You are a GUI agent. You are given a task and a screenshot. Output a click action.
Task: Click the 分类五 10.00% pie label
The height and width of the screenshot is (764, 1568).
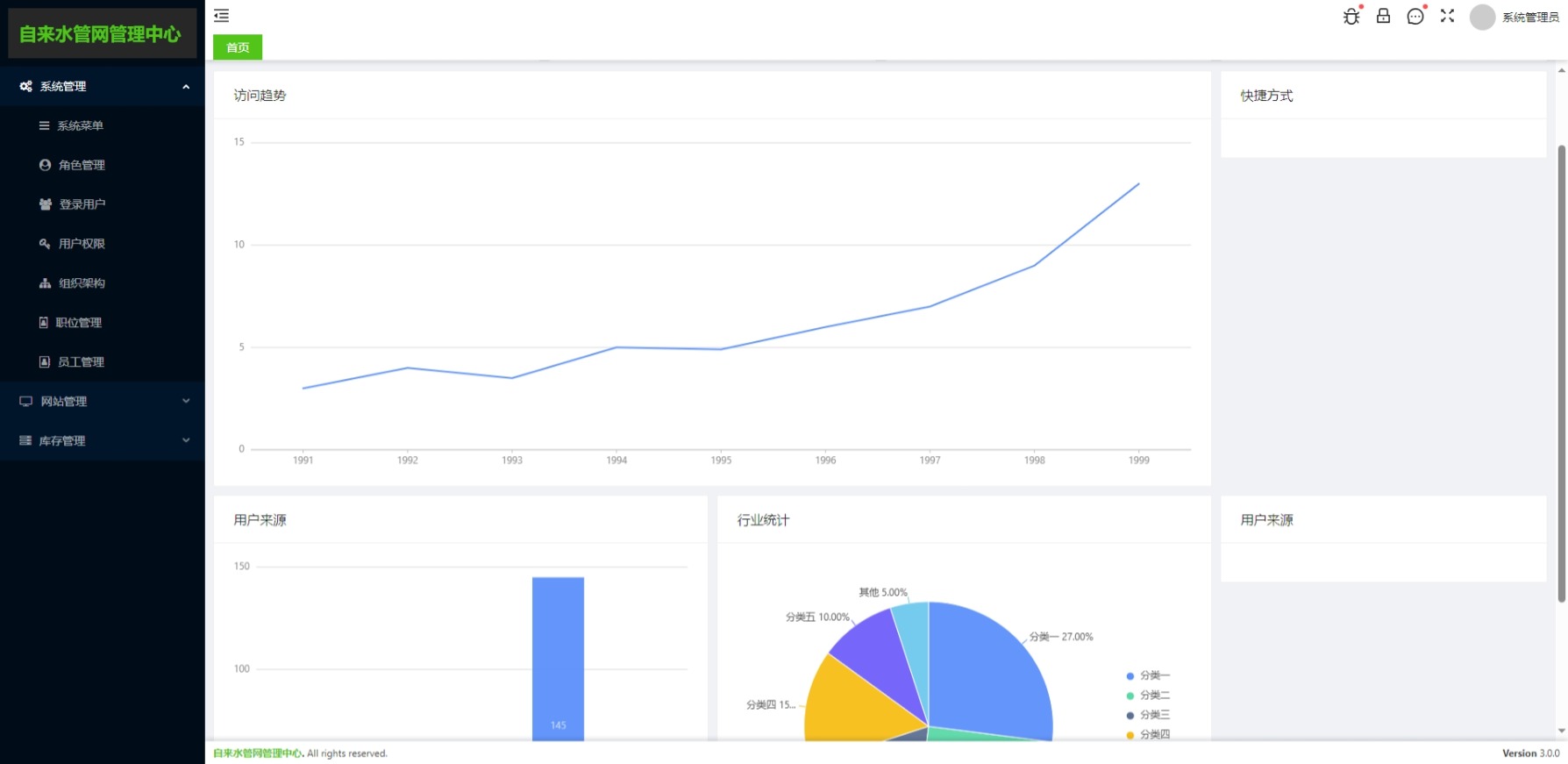pyautogui.click(x=817, y=618)
